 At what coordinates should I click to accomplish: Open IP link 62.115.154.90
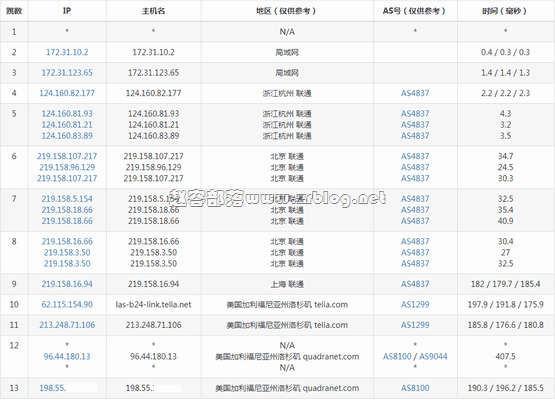pyautogui.click(x=67, y=305)
